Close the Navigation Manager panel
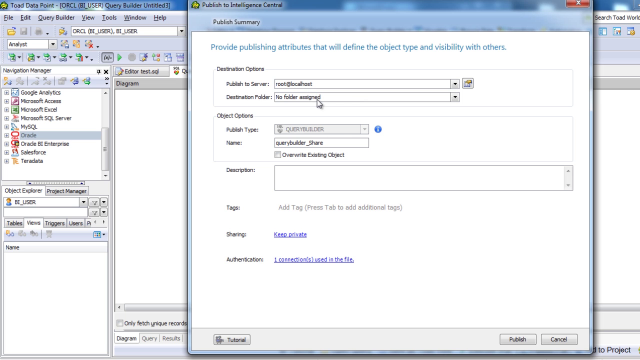This screenshot has width=640, height=360. [106, 71]
